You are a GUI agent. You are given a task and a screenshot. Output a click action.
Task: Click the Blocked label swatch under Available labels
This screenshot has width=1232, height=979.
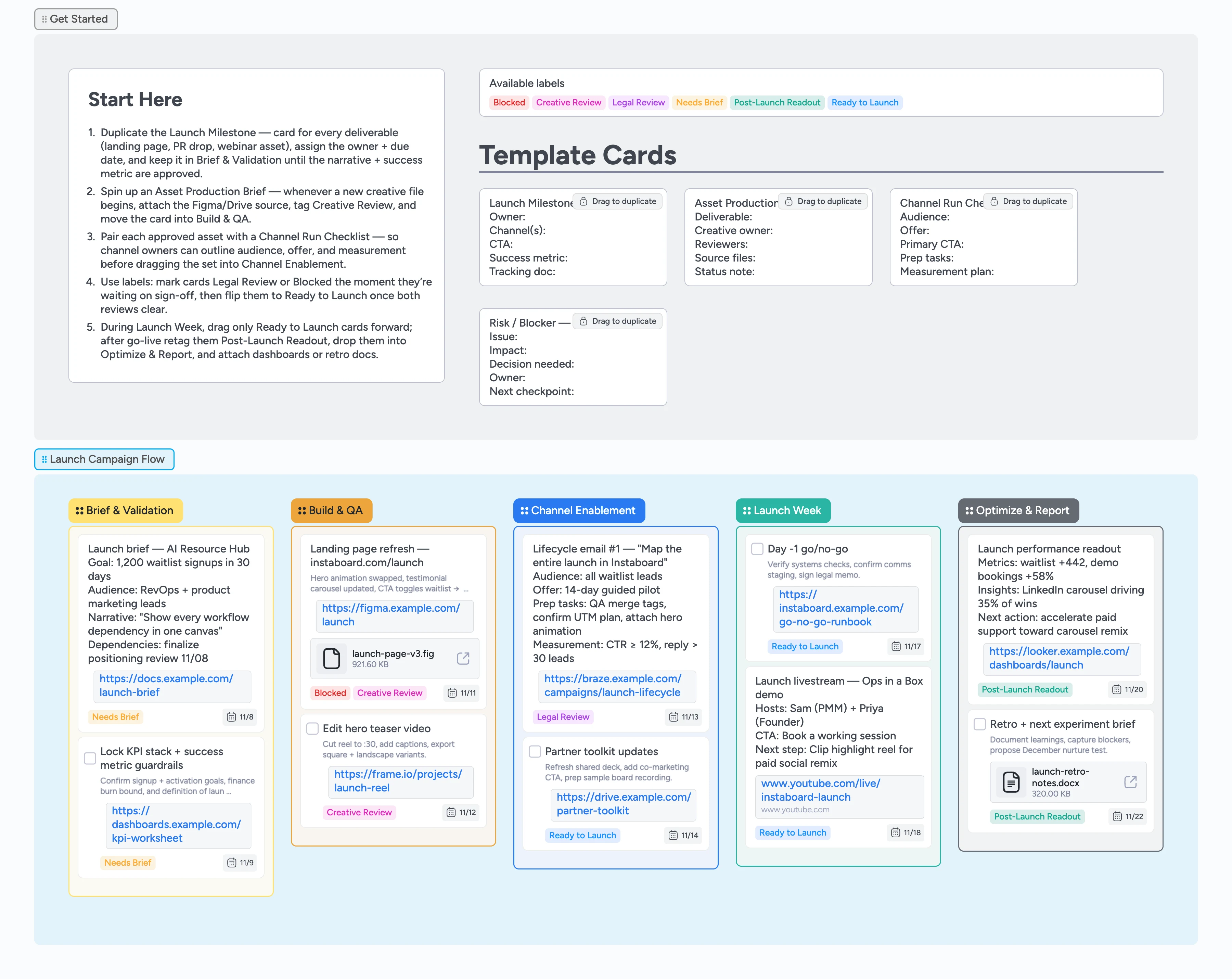tap(509, 102)
